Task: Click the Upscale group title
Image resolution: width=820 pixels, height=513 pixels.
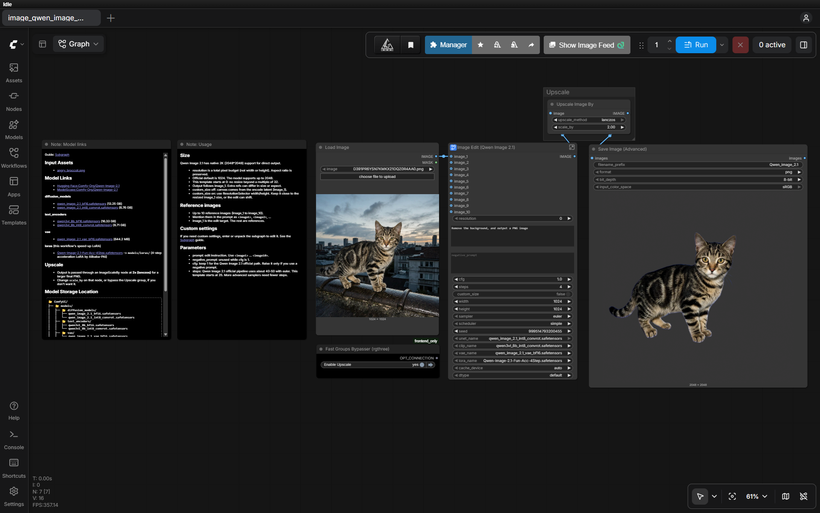Action: point(557,92)
